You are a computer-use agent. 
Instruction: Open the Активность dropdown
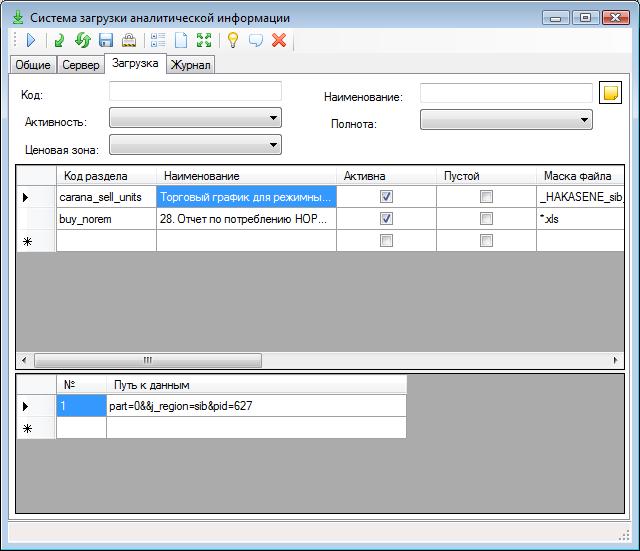(195, 118)
